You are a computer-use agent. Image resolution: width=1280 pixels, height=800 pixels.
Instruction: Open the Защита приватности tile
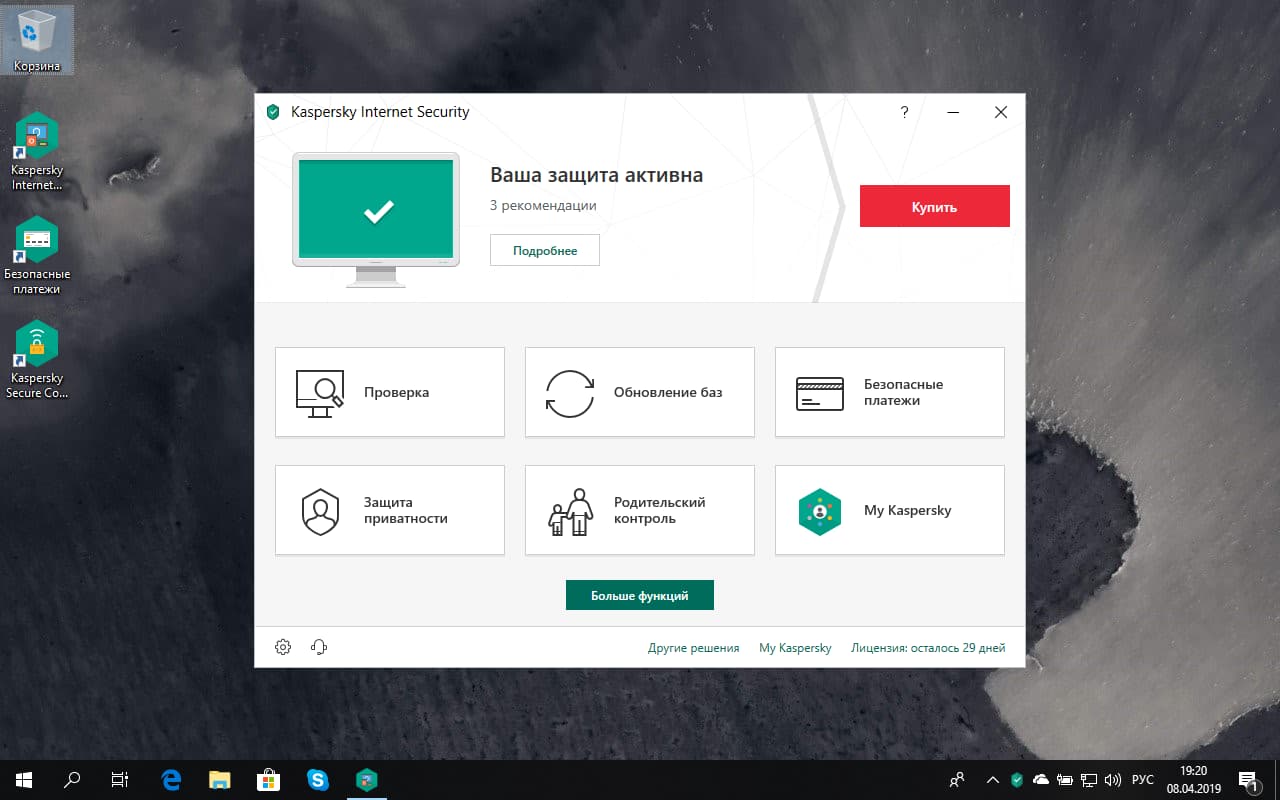coord(390,510)
